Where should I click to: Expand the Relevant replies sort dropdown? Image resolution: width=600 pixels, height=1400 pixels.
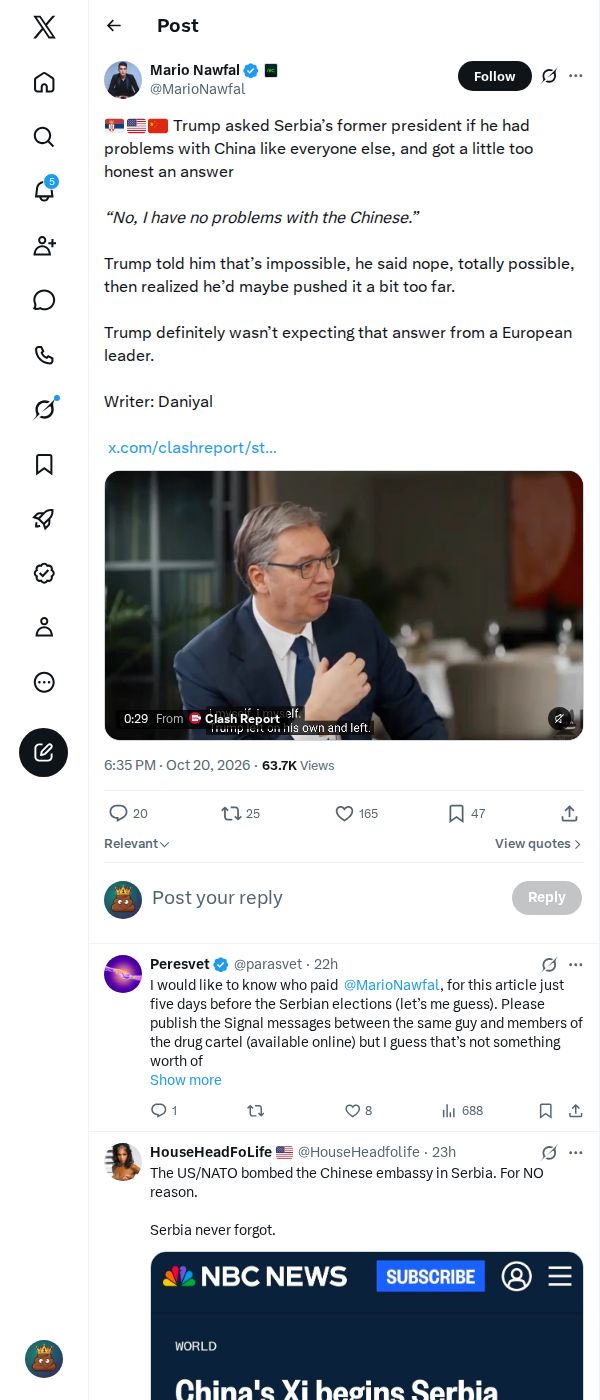click(137, 844)
